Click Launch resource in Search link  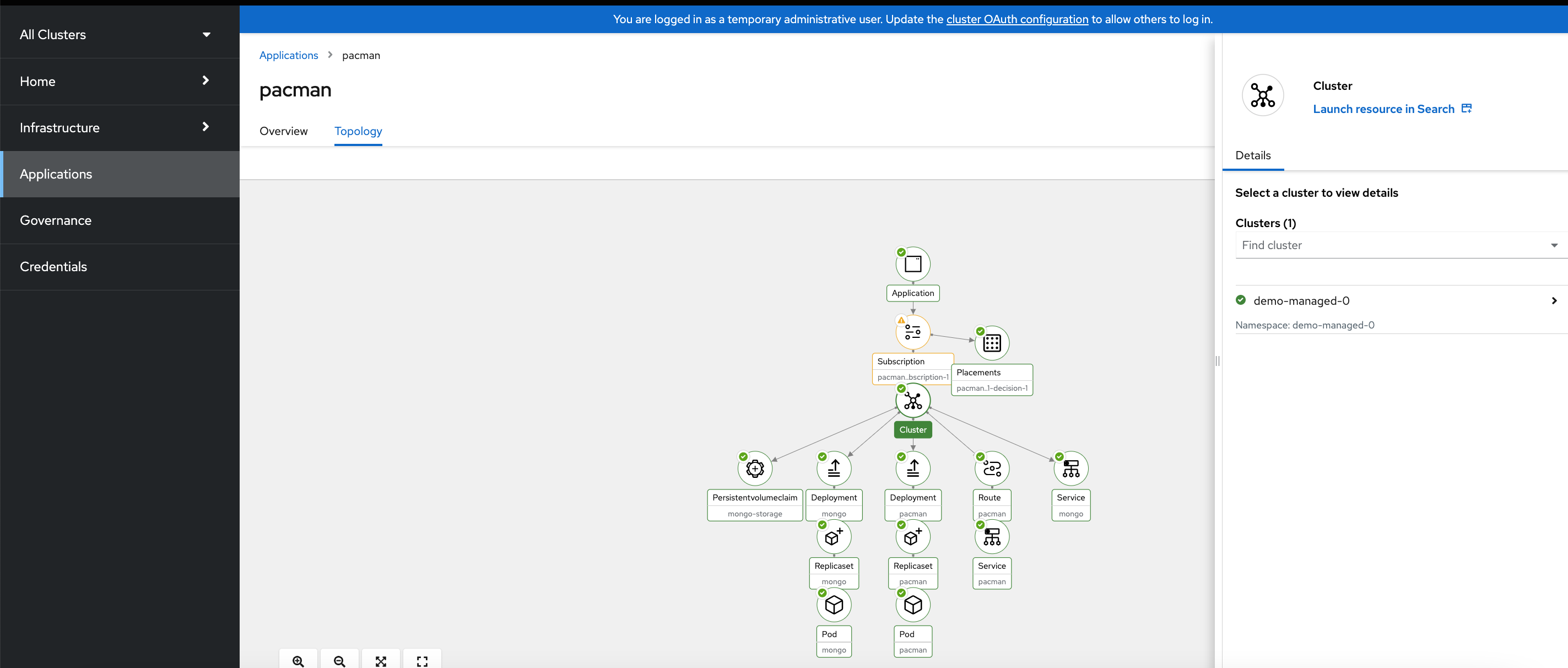[x=1383, y=109]
